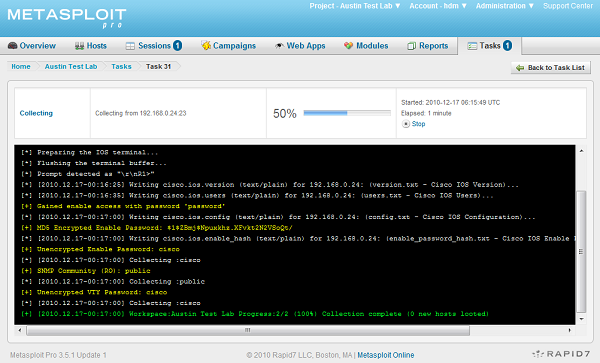Viewport: 600px width, 363px height.
Task: Click 'Unencrypted Enable Password: cisco' log line
Action: pos(100,249)
